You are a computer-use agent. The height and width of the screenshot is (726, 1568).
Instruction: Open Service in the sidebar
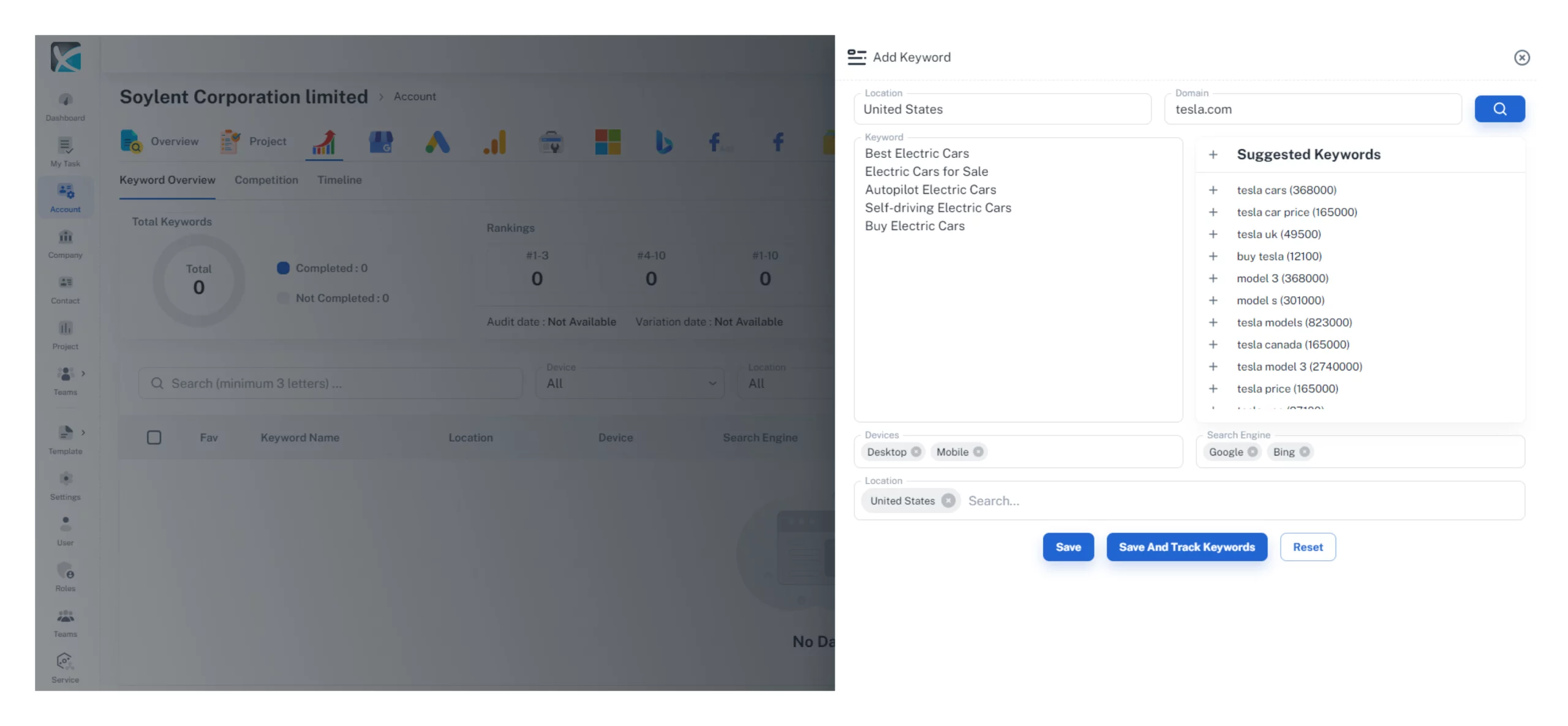pyautogui.click(x=66, y=668)
